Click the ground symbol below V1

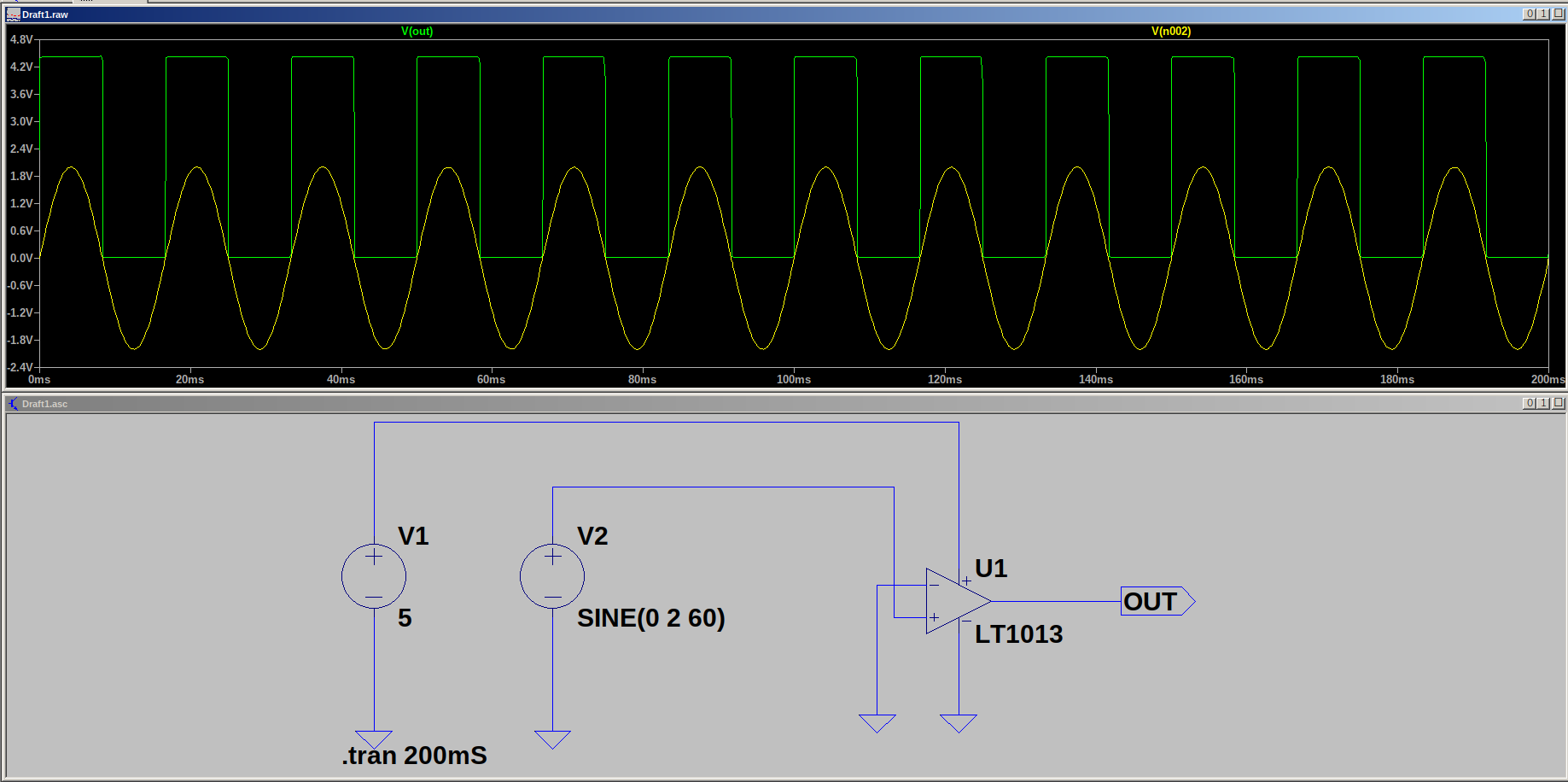tap(374, 739)
